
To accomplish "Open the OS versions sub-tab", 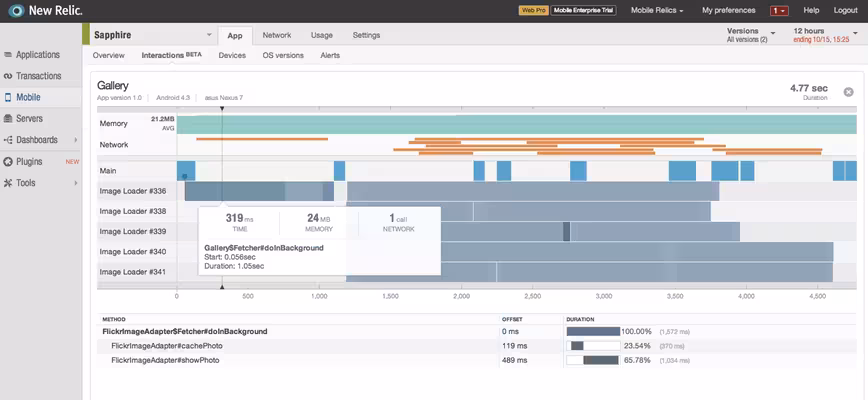I will (283, 55).
